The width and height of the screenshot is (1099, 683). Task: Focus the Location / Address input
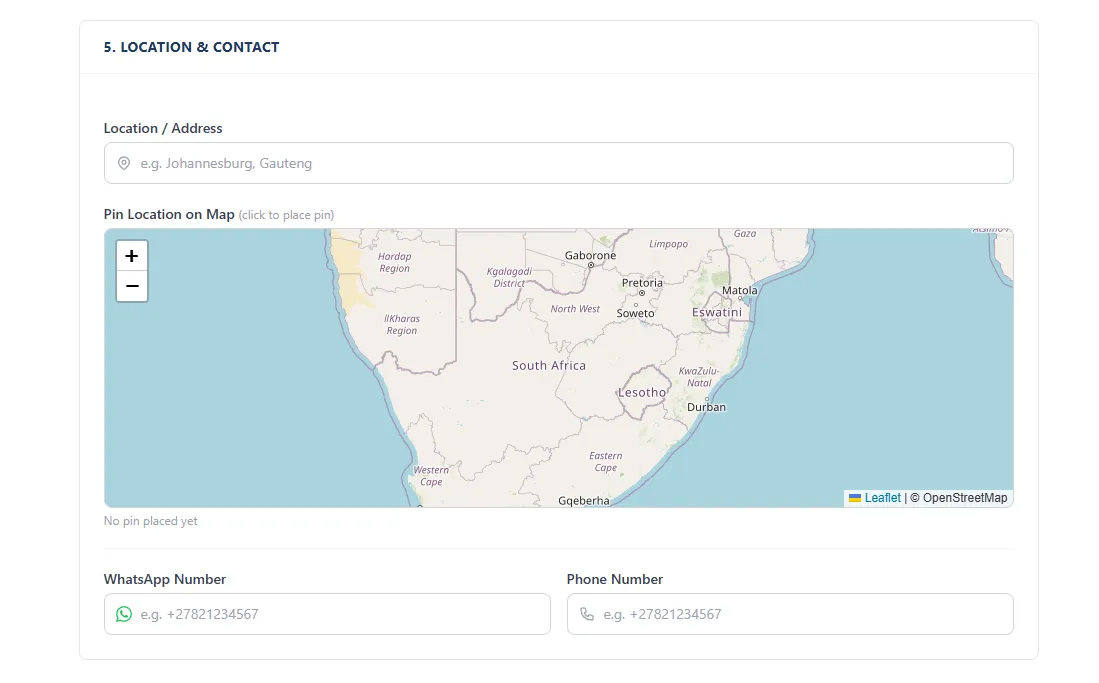pos(570,163)
